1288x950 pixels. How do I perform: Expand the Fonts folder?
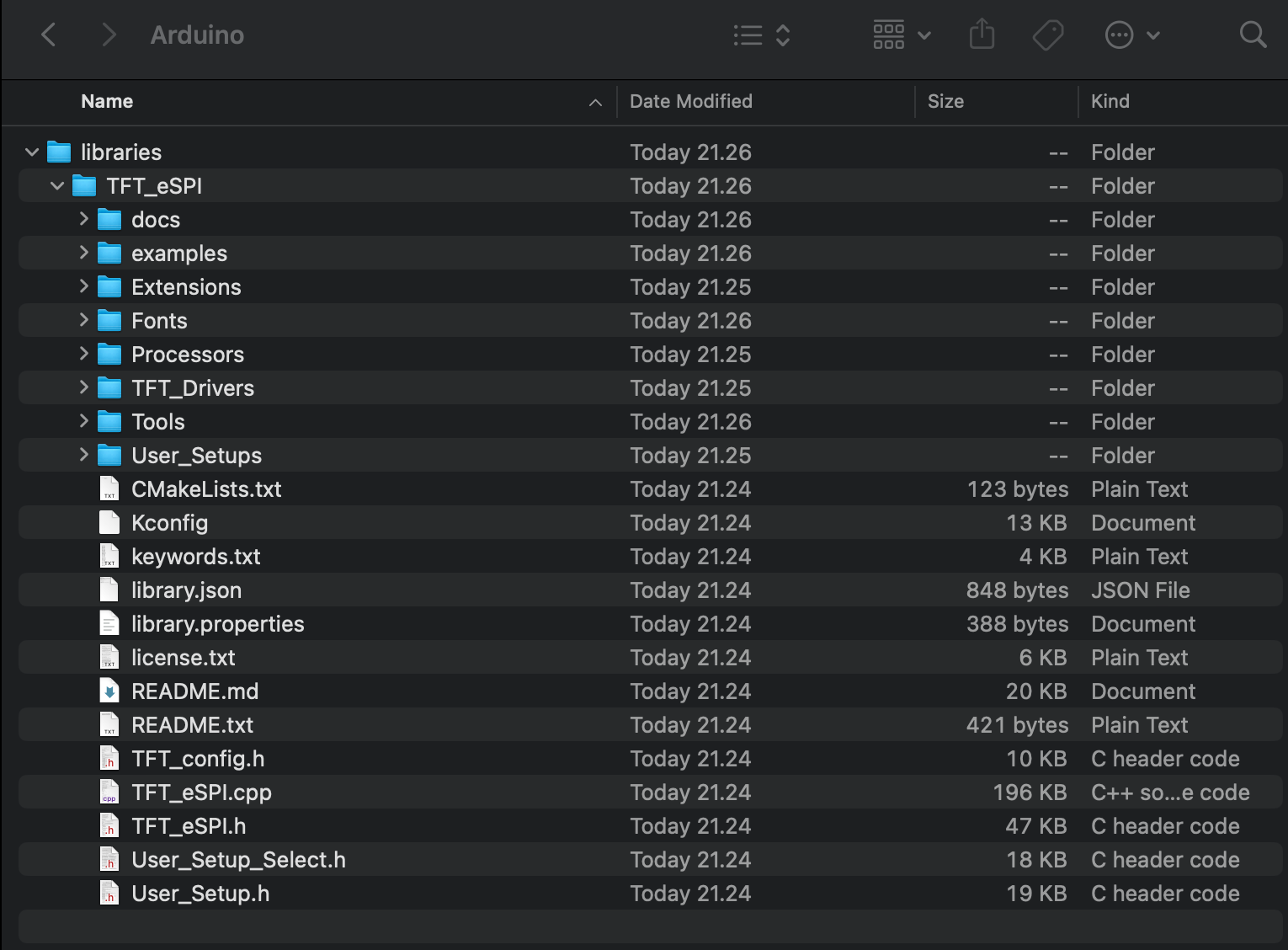pos(83,320)
